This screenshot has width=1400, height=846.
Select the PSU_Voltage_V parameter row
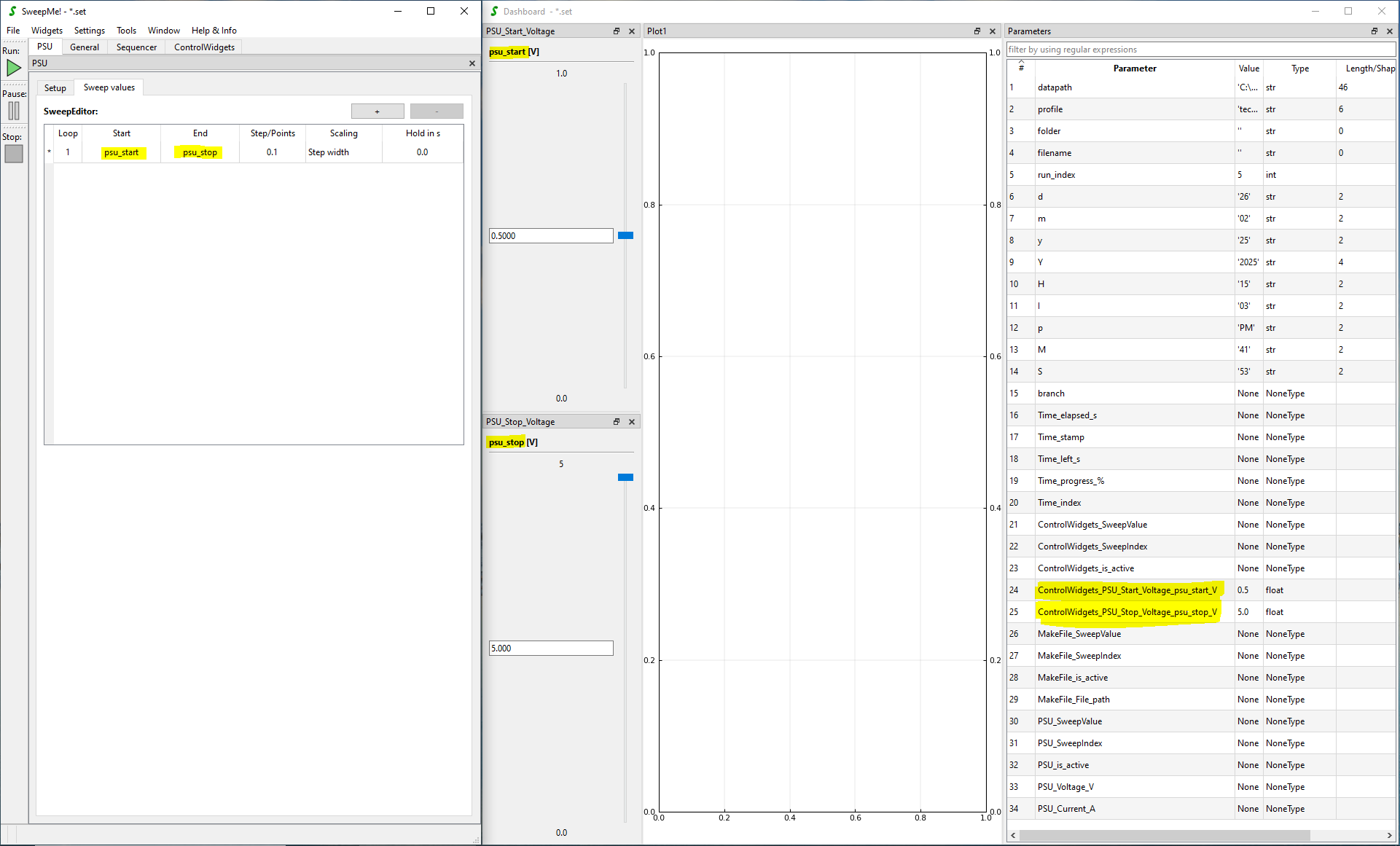pos(1201,787)
